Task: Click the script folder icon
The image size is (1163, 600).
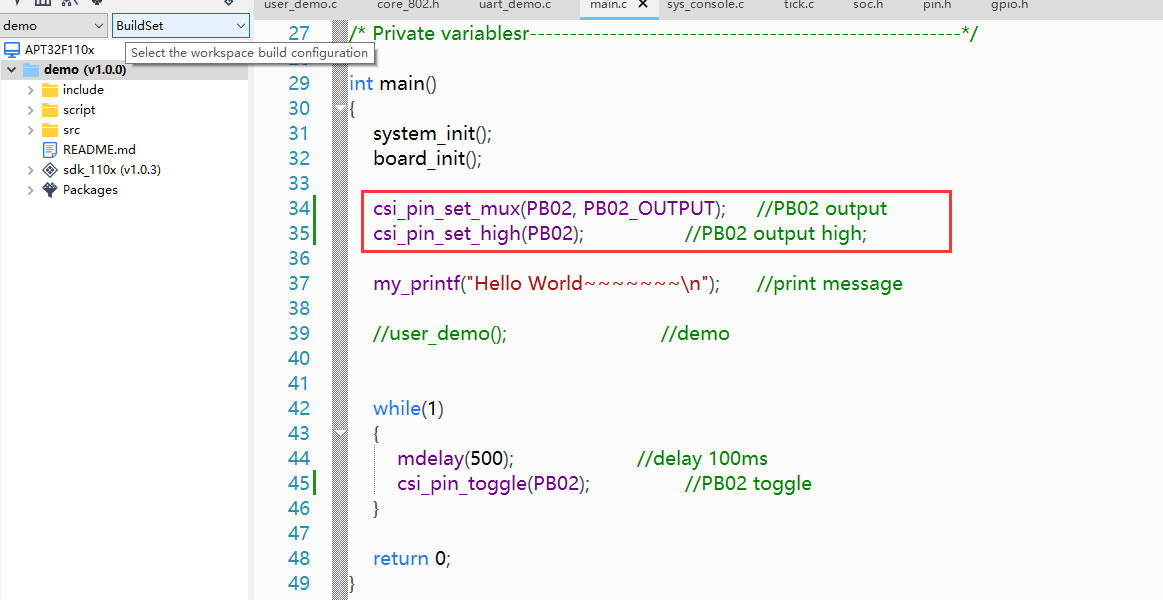Action: (x=50, y=110)
